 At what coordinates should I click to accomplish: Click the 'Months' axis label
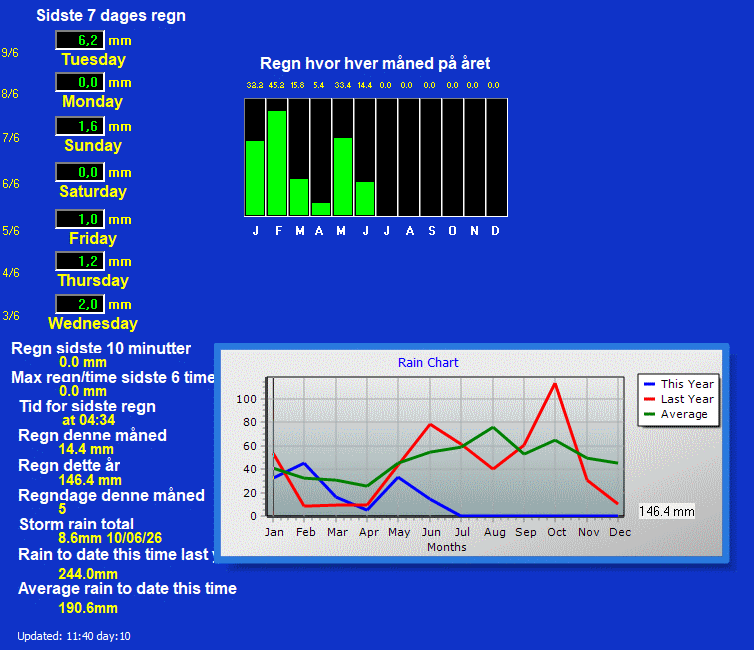click(447, 547)
